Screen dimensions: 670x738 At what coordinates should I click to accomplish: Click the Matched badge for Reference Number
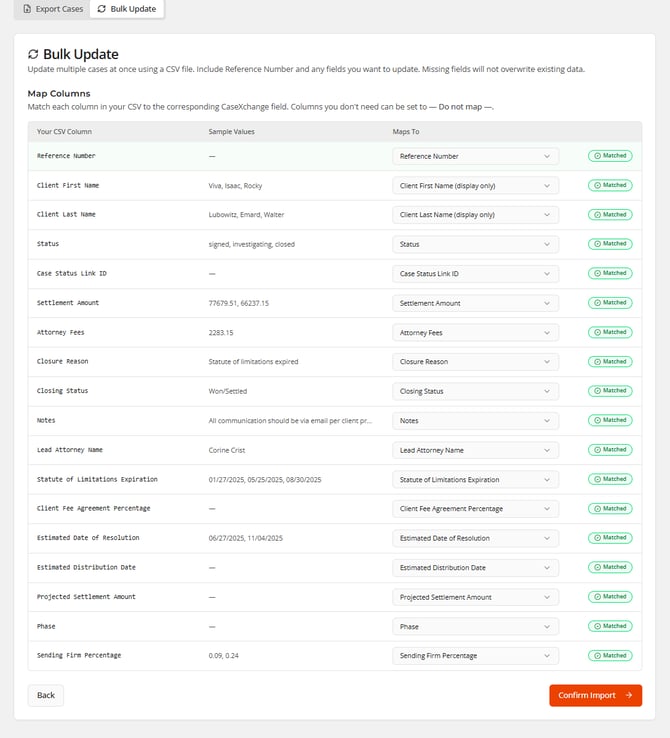(609, 156)
